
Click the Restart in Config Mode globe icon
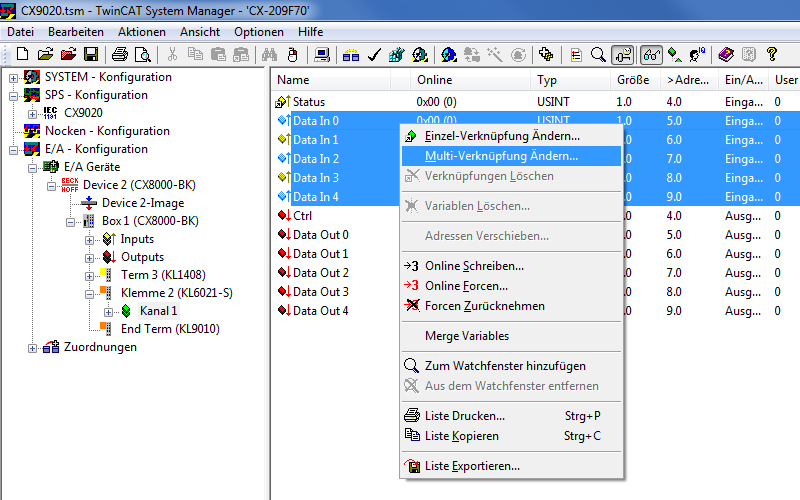point(449,54)
